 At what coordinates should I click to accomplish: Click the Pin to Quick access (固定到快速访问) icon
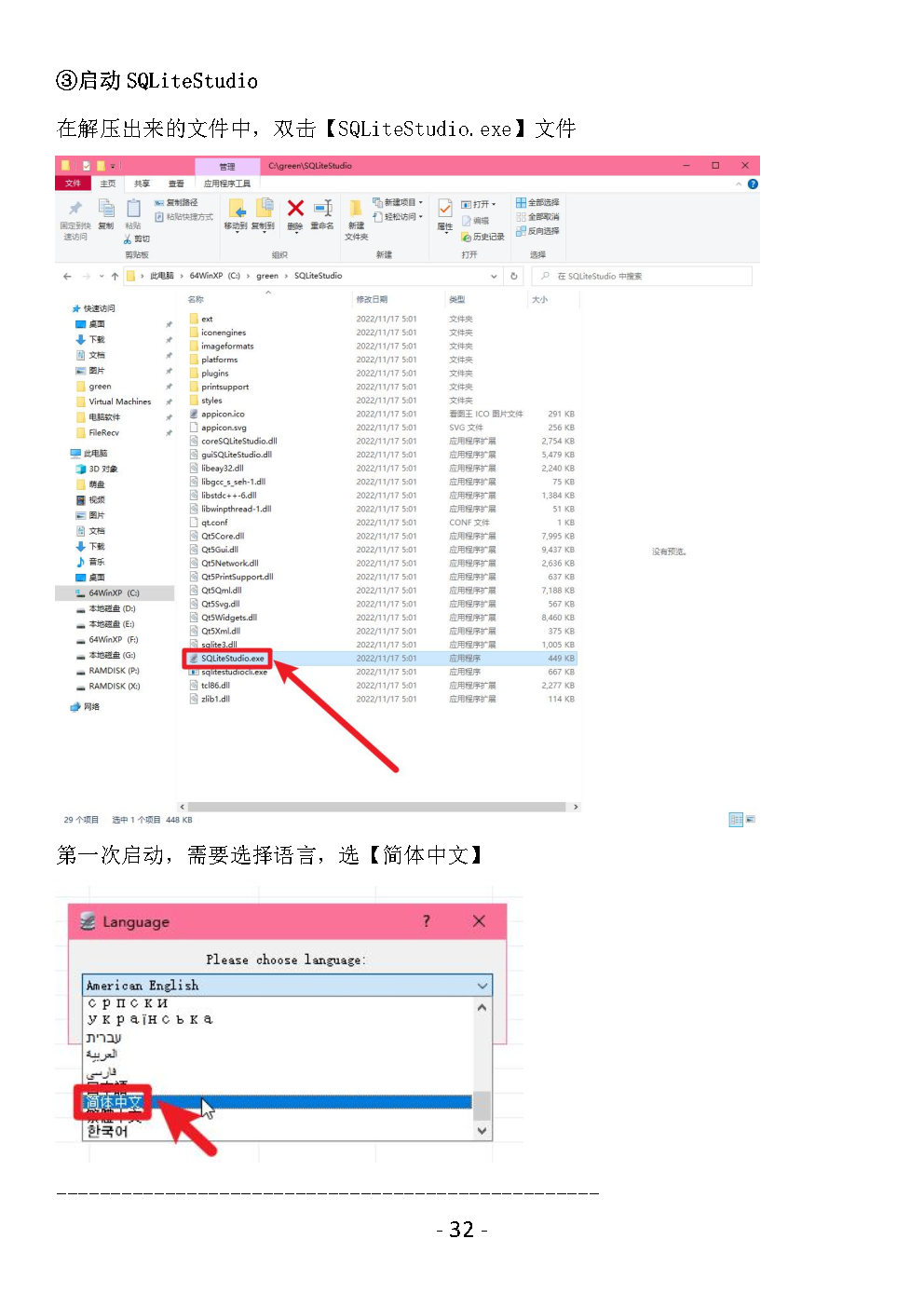(x=75, y=209)
